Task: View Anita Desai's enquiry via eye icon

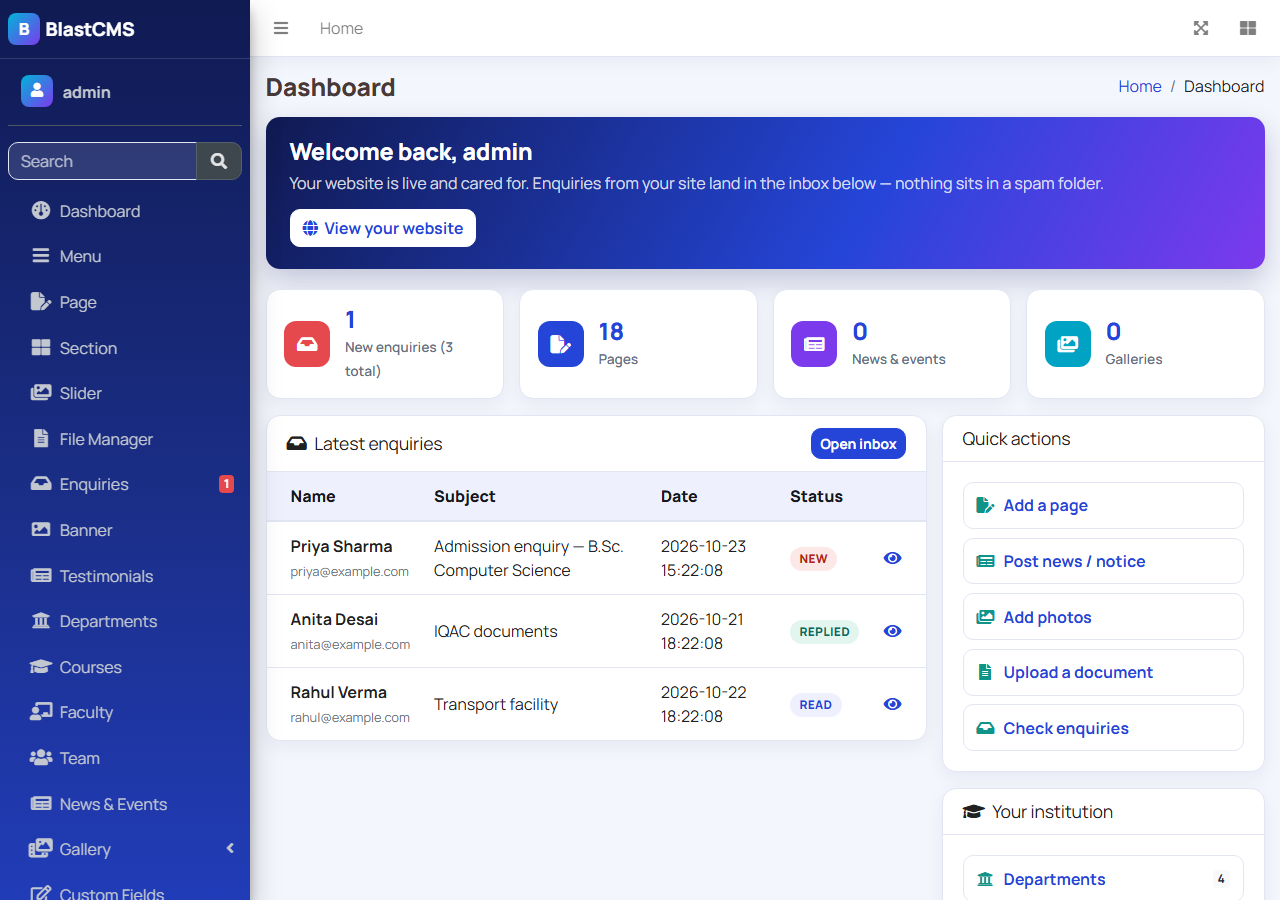Action: point(893,631)
